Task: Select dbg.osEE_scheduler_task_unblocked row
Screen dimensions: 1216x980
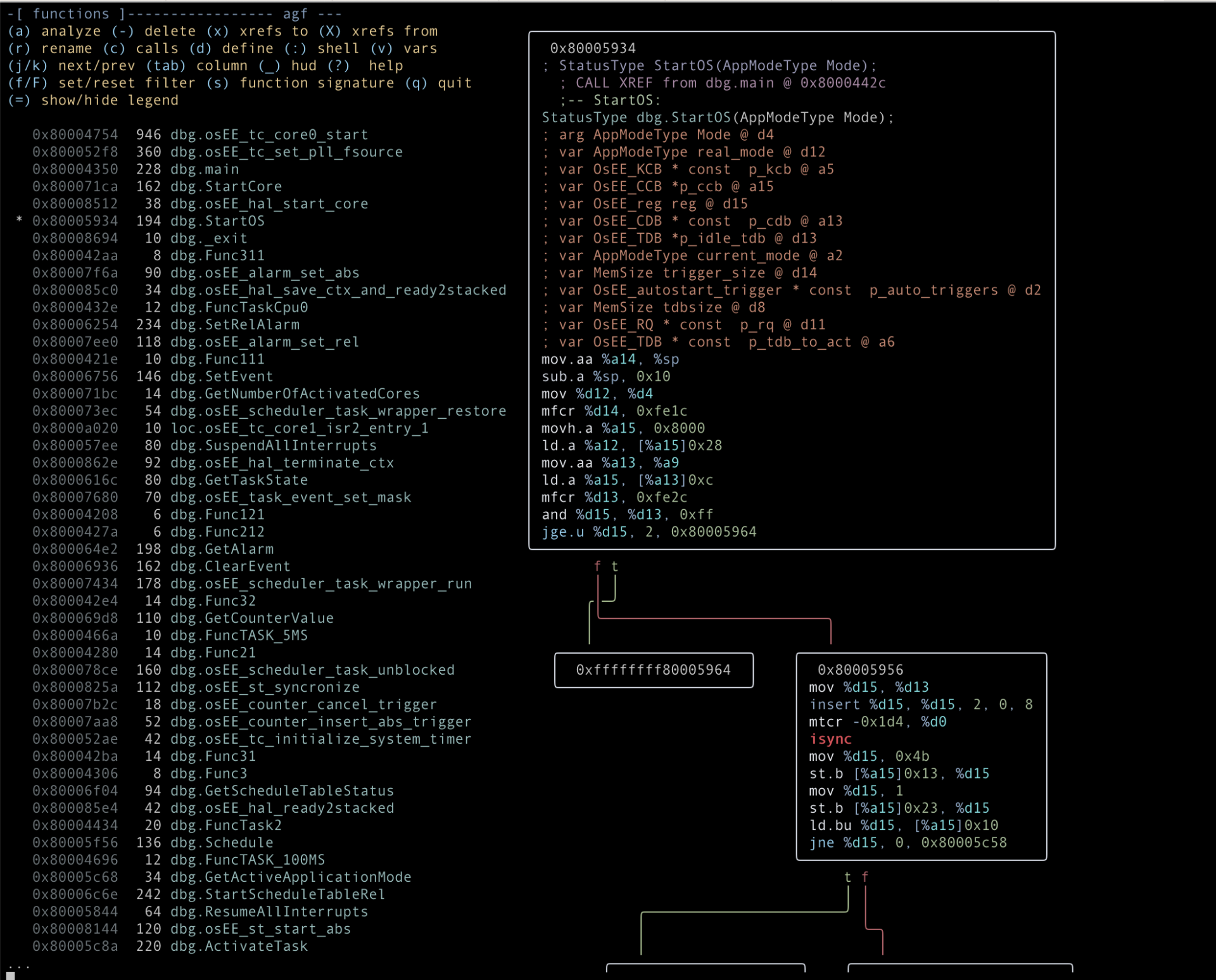Action: 243,670
